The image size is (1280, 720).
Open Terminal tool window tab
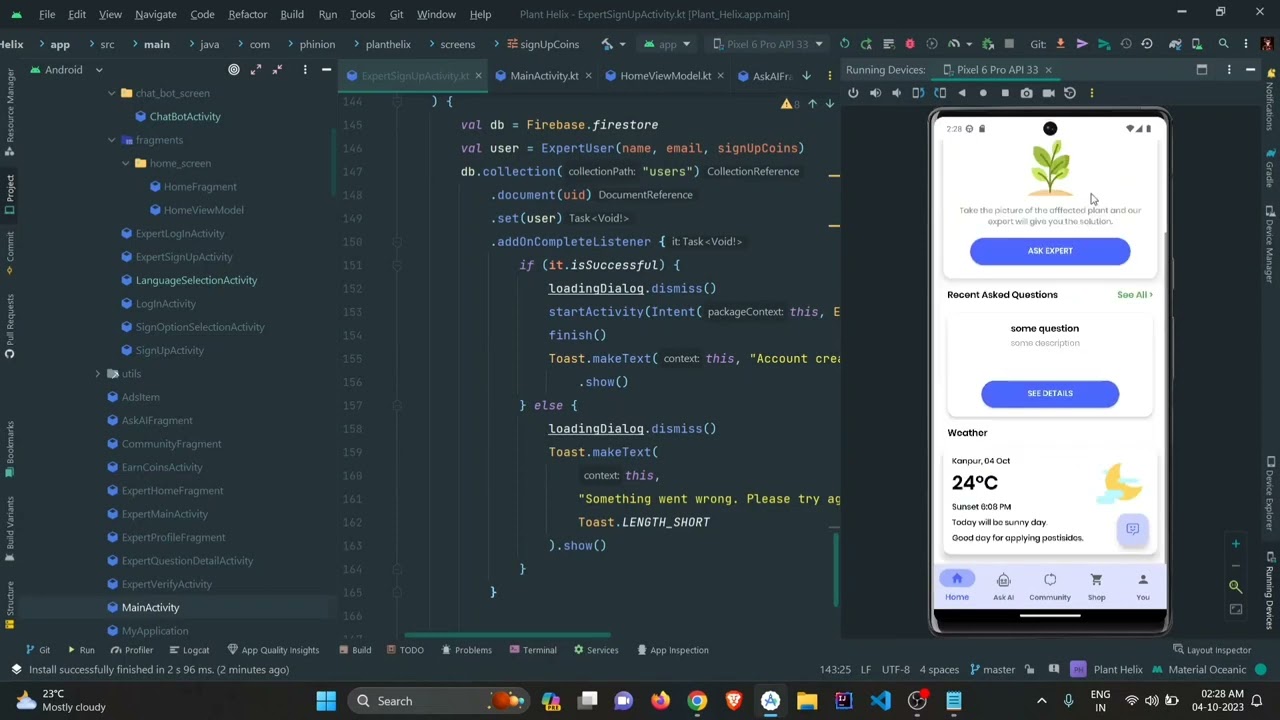531,650
